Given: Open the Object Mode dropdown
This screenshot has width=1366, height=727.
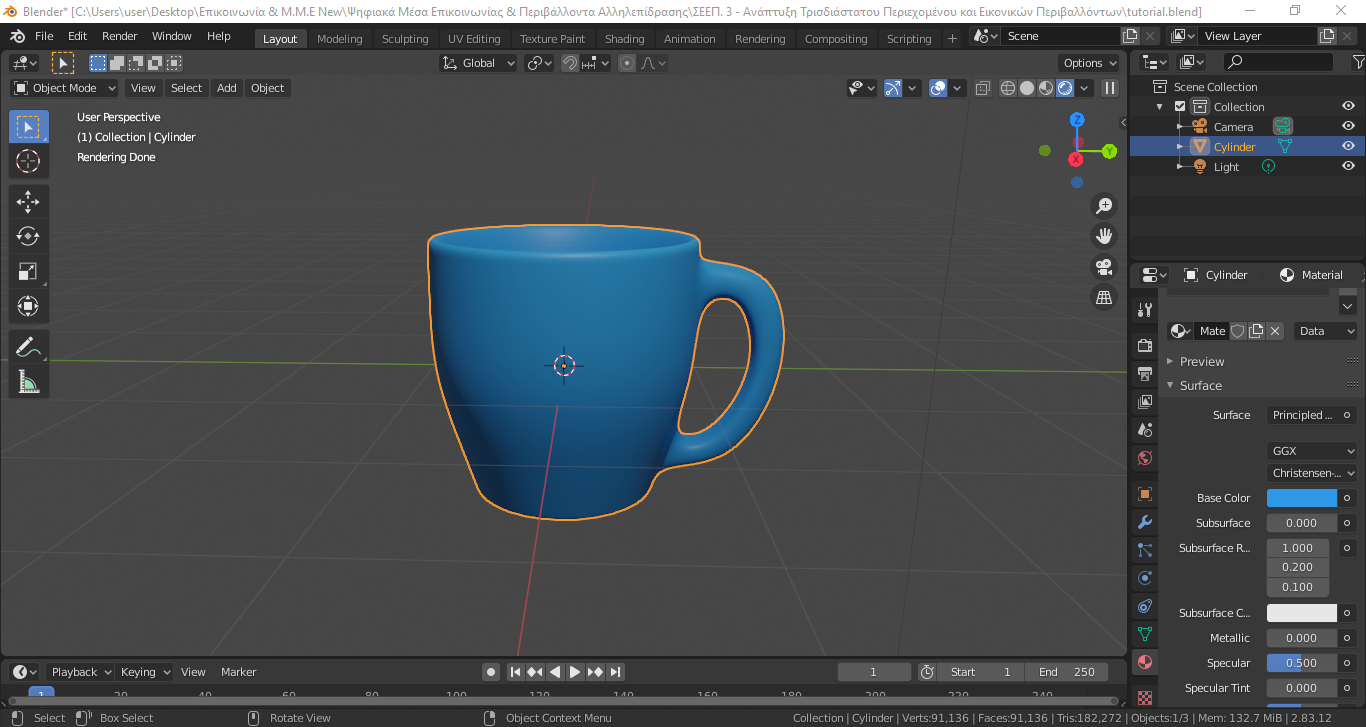Looking at the screenshot, I should pos(65,88).
